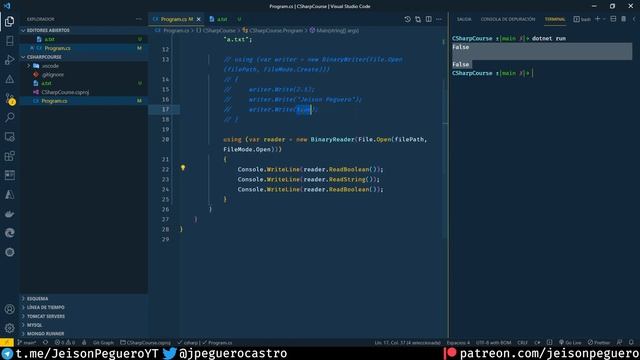Click the Espacios: 4 indentation setting
The width and height of the screenshot is (640, 360).
click(x=458, y=342)
